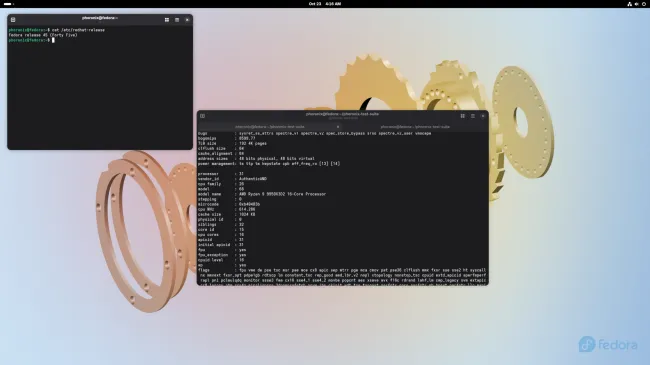Click 'cat /etc/redhat-release' command text

pos(78,30)
